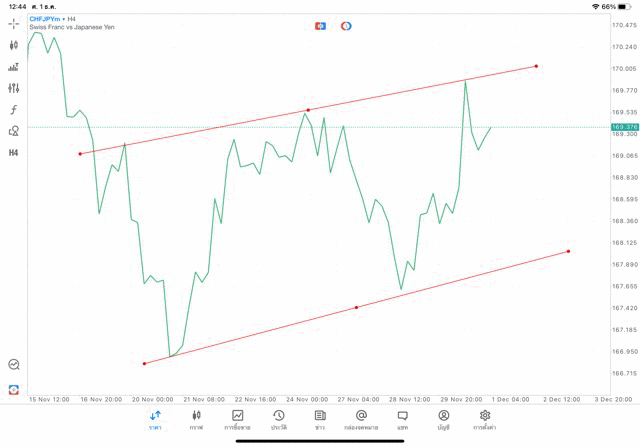Open the ข่าว news tab
Viewport: 640px width, 447px height.
point(320,420)
